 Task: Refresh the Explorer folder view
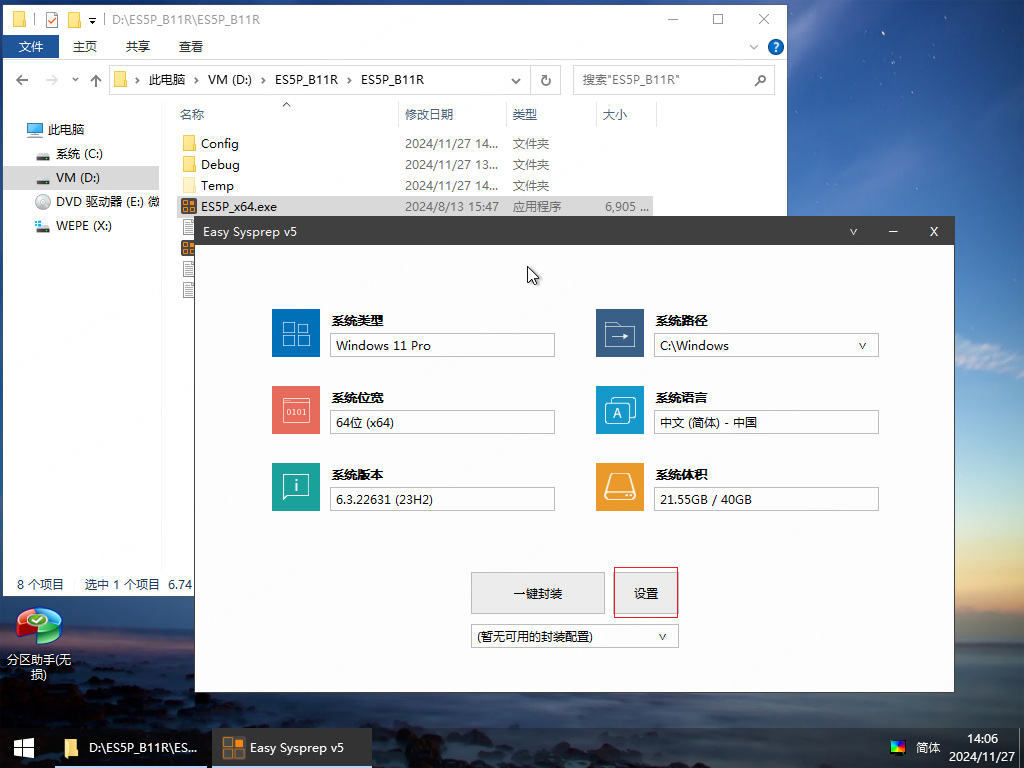[x=546, y=80]
